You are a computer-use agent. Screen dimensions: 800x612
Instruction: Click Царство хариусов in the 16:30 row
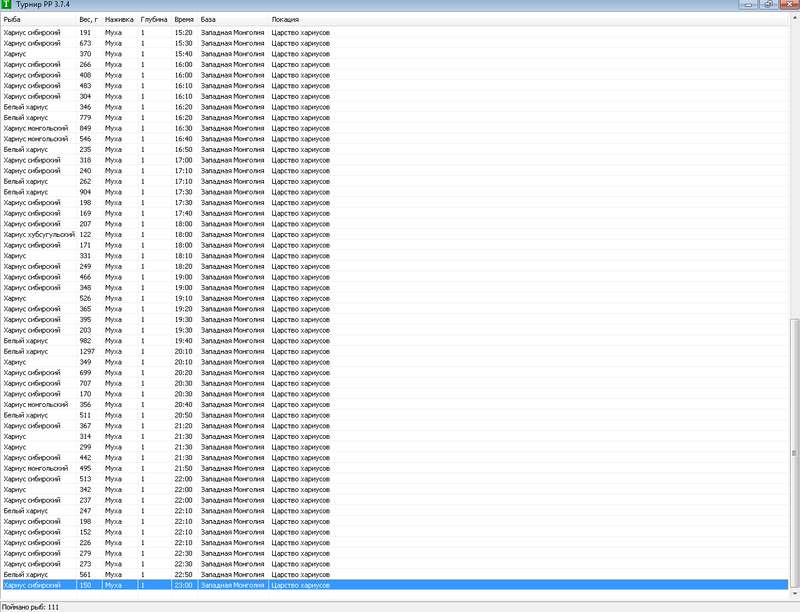point(301,128)
